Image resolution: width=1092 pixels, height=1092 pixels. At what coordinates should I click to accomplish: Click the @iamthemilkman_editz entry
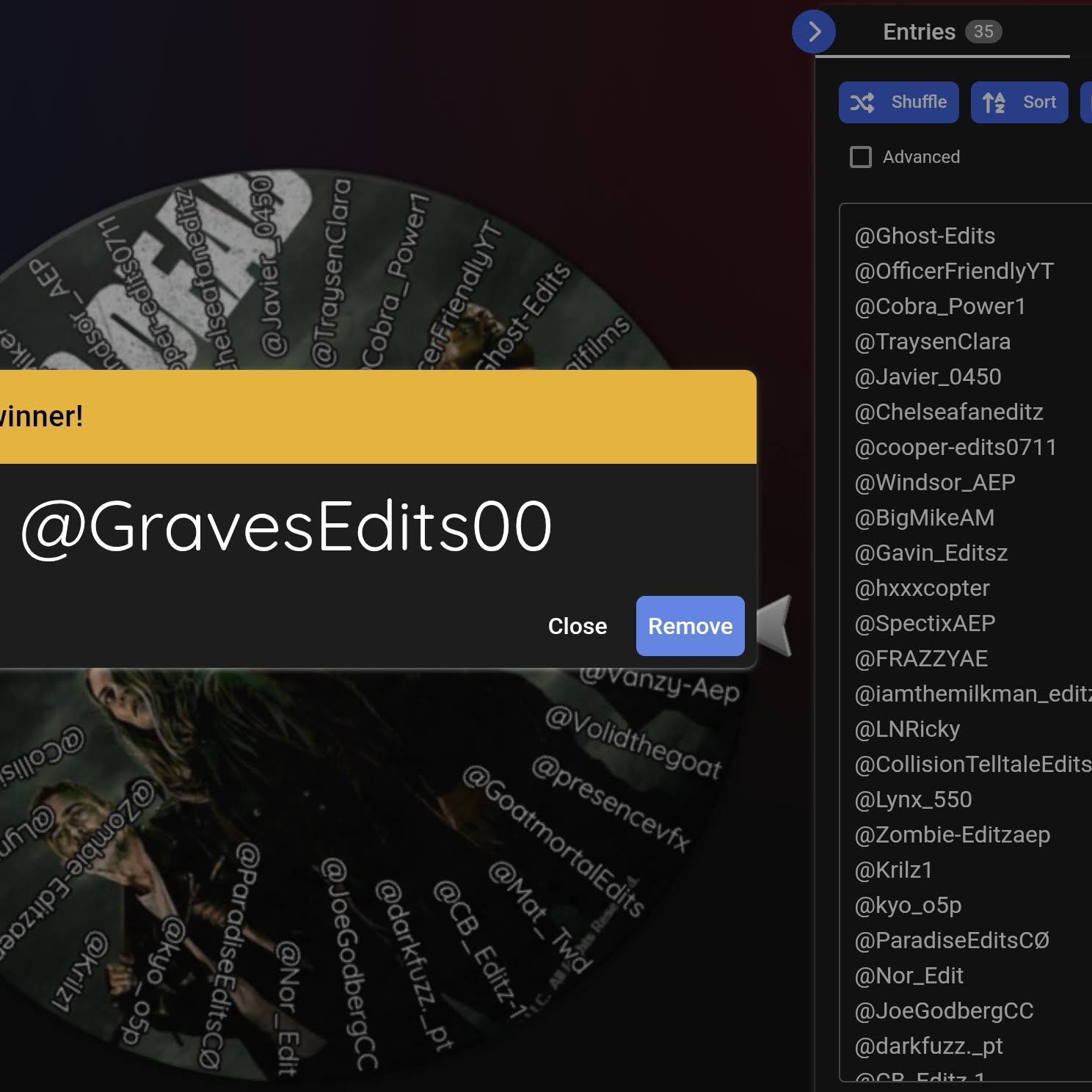pos(973,694)
